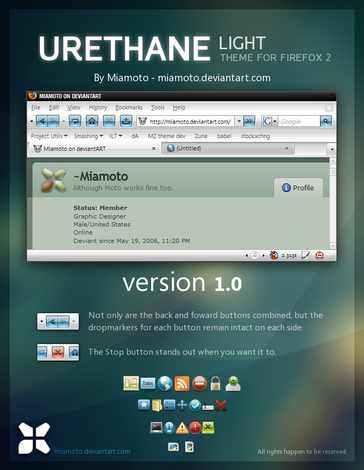This screenshot has height=470, width=364.
Task: Expand the Project Utils bookmark folder
Action: (x=49, y=136)
